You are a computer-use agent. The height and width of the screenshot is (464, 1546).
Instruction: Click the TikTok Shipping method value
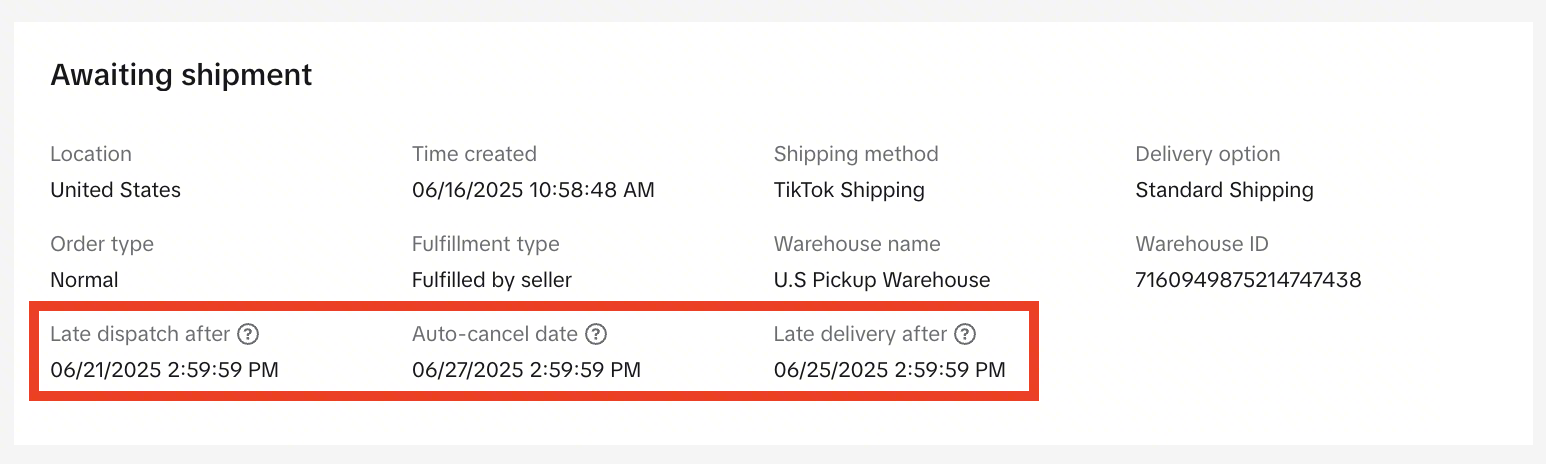(849, 190)
